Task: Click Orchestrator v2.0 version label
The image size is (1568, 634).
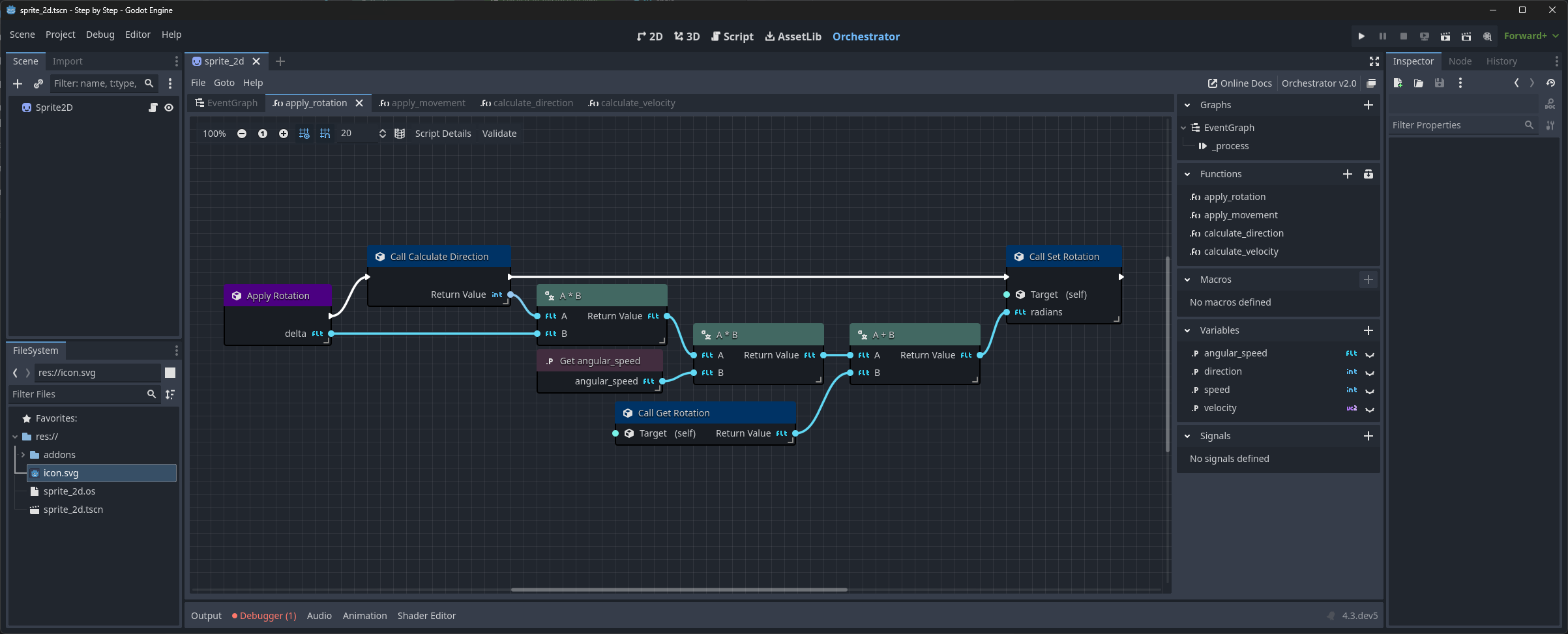Action: coord(1319,83)
